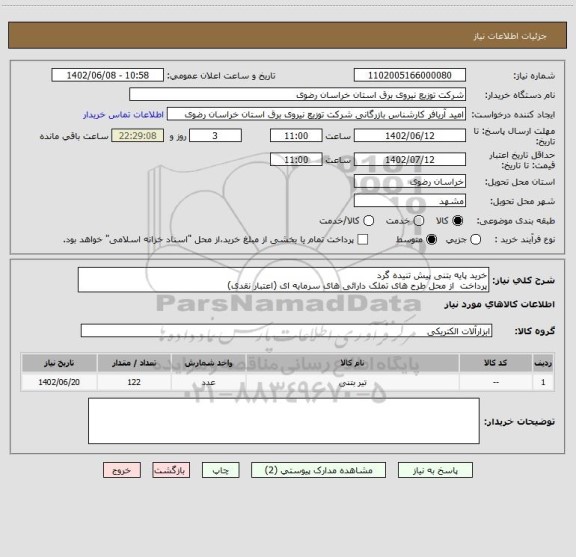Select the خدمت radio button

tap(419, 221)
